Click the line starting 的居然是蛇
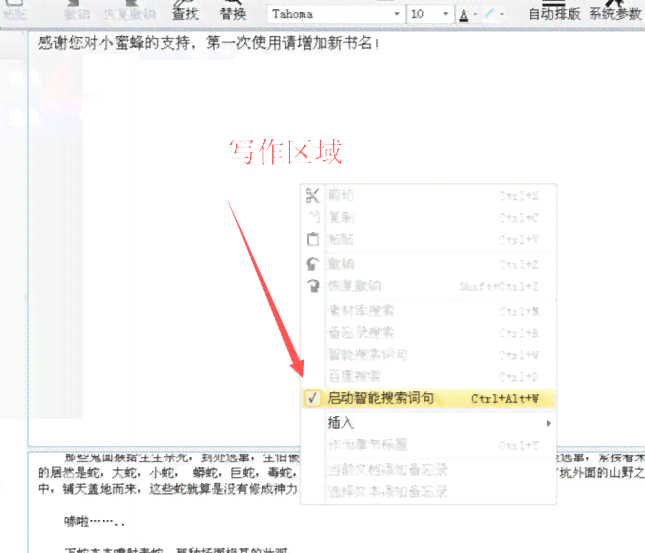This screenshot has width=645, height=553. tap(169, 472)
